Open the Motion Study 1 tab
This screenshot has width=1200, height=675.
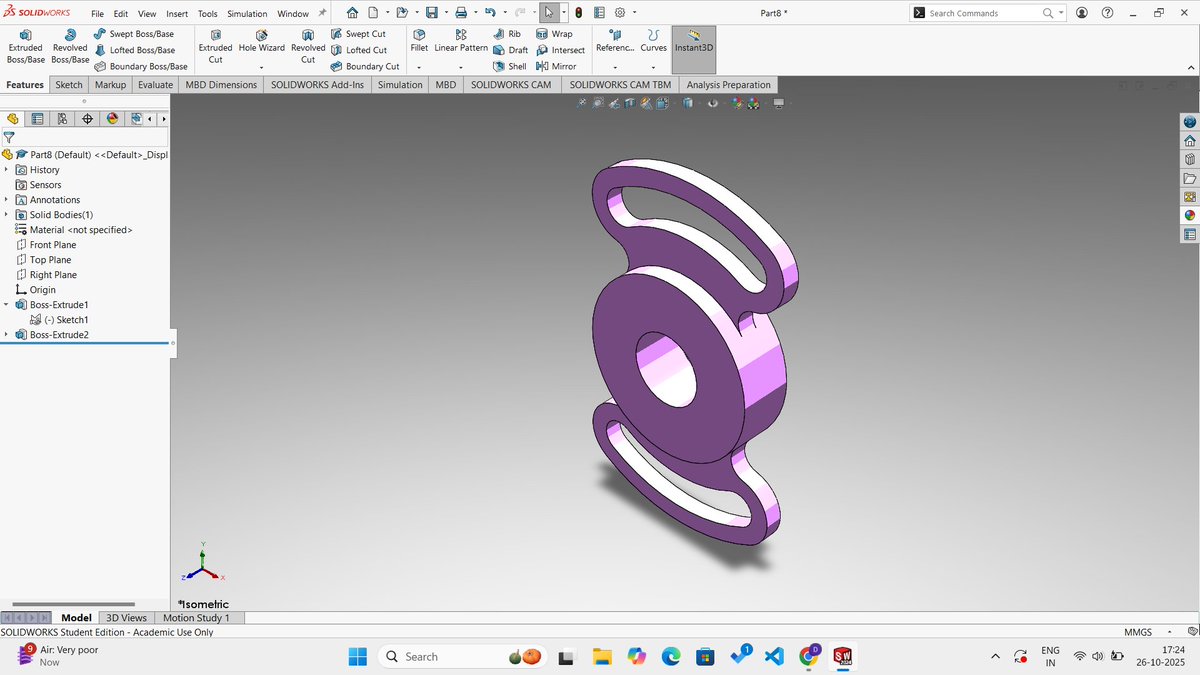click(x=196, y=618)
